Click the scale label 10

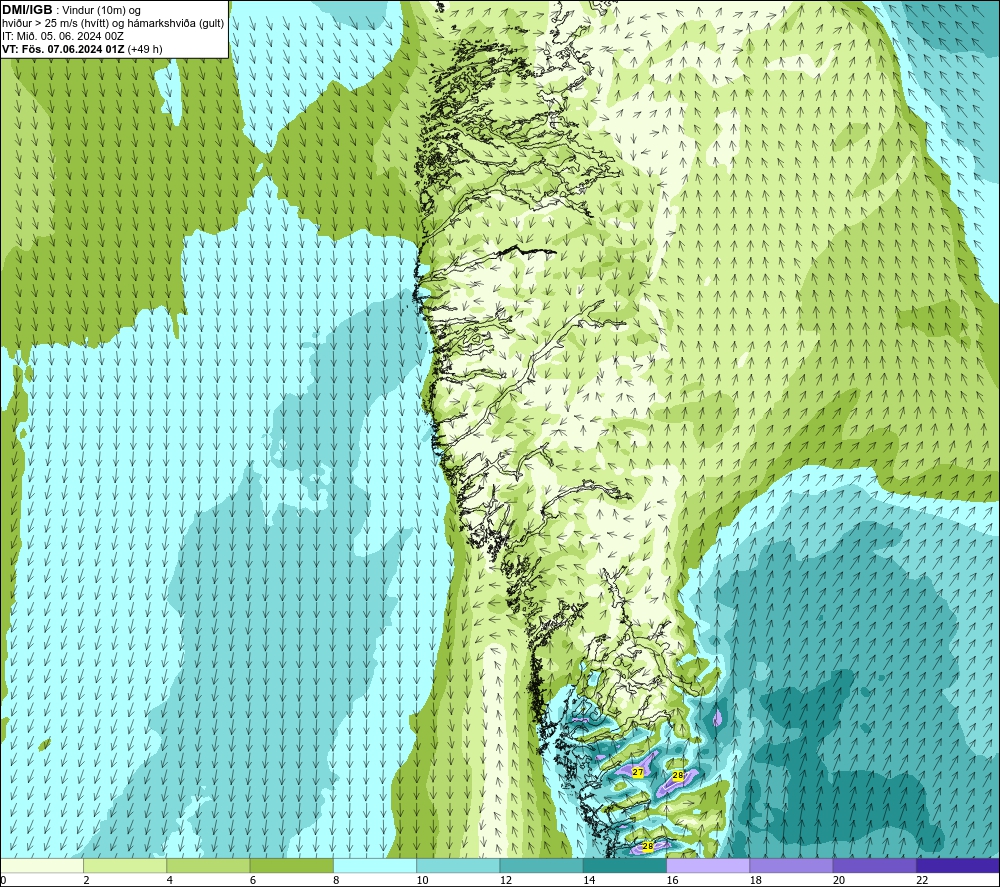(422, 881)
